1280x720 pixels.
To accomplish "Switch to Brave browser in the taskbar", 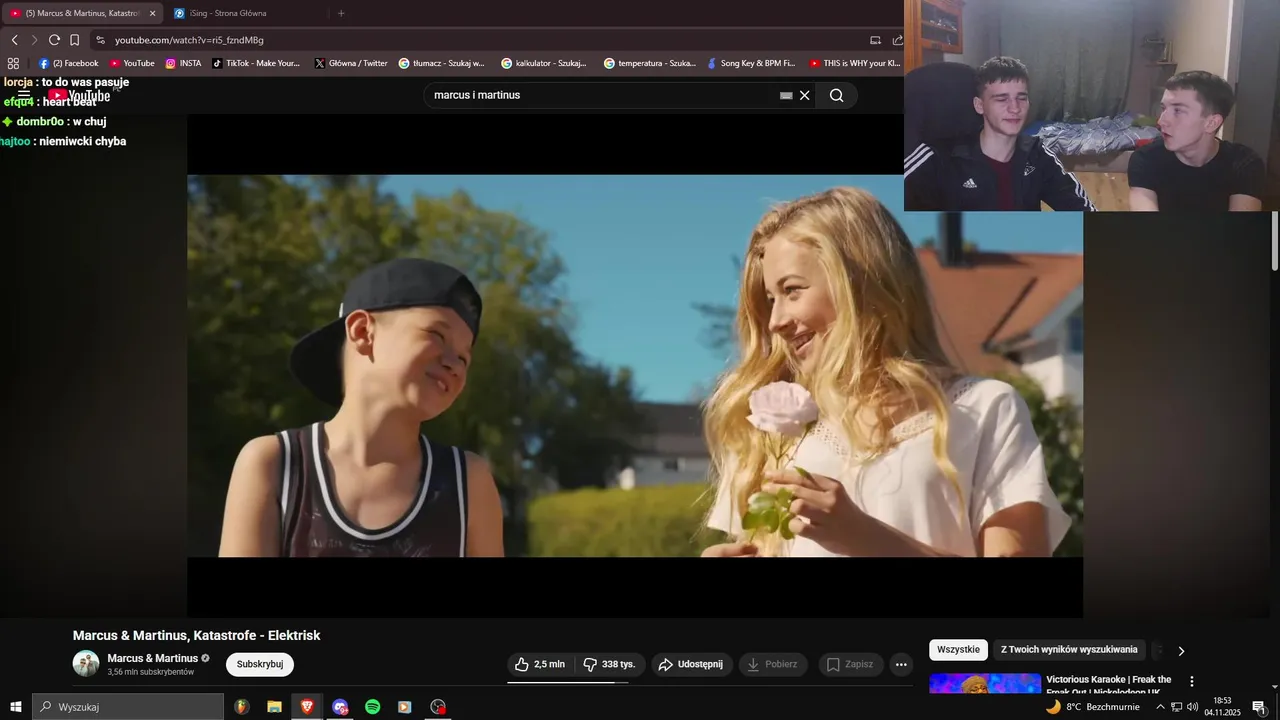I will (307, 707).
